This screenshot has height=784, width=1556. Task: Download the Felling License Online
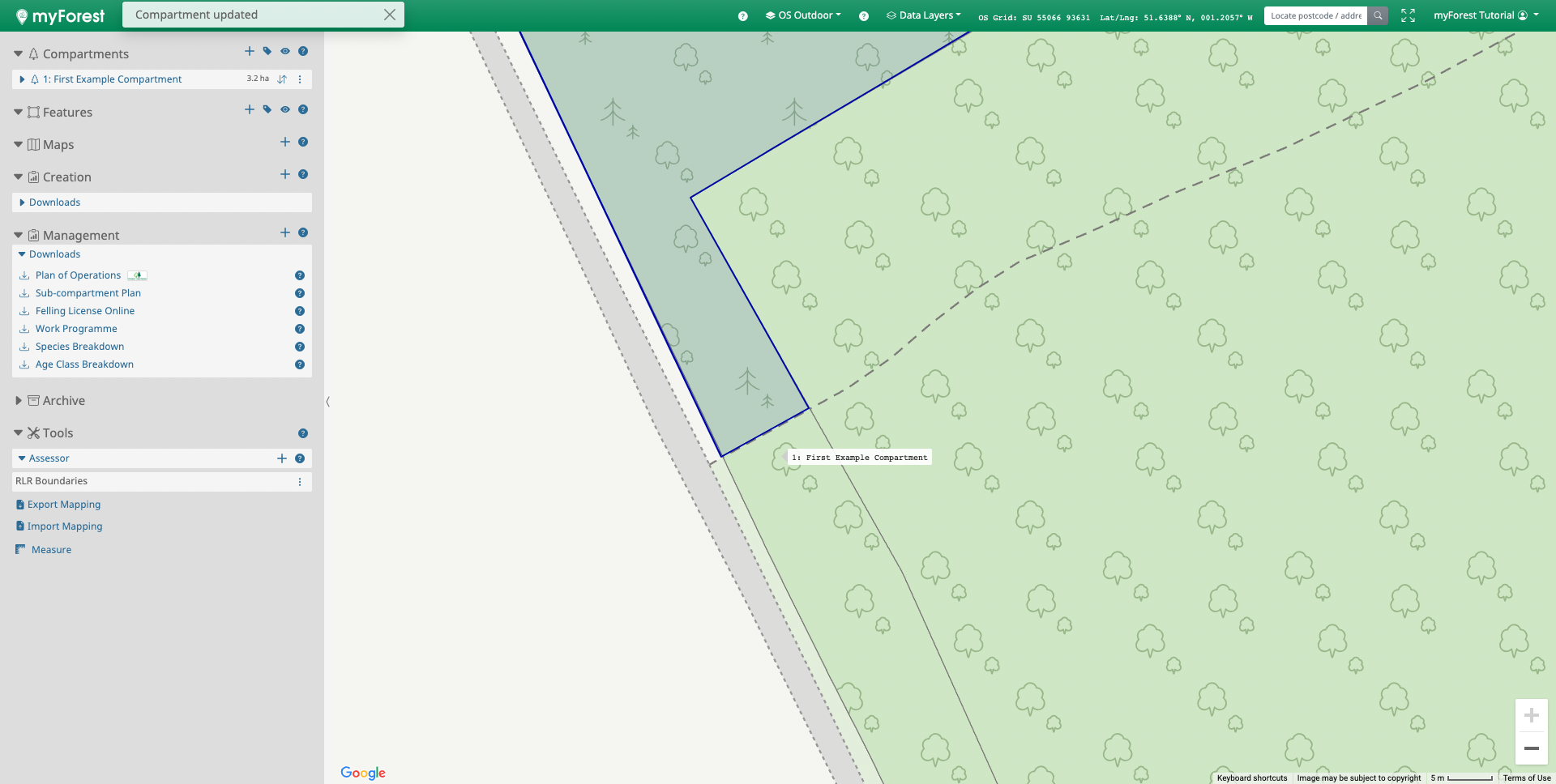(84, 311)
